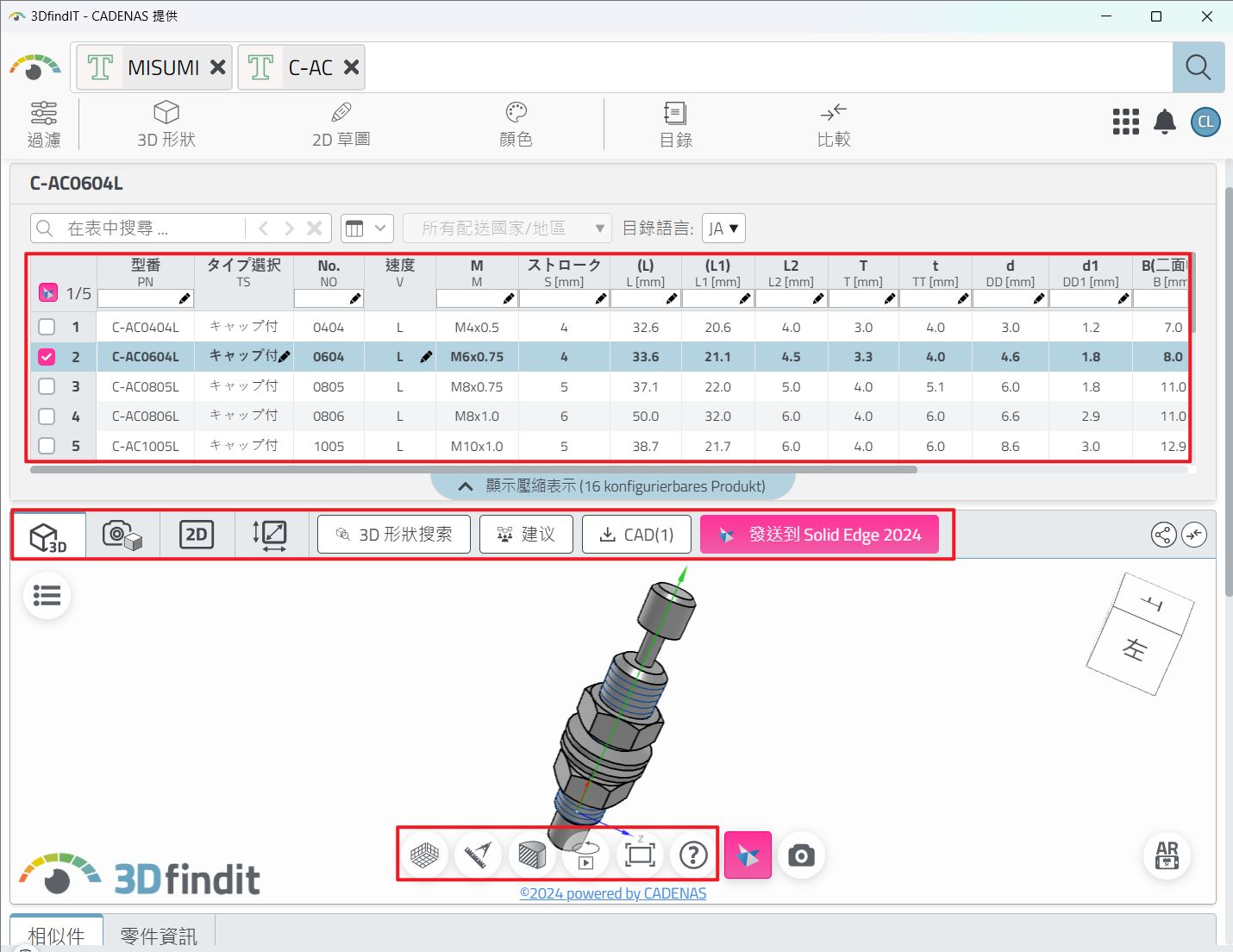Image resolution: width=1233 pixels, height=952 pixels.
Task: Open the JA catalog language dropdown
Action: pos(723,229)
